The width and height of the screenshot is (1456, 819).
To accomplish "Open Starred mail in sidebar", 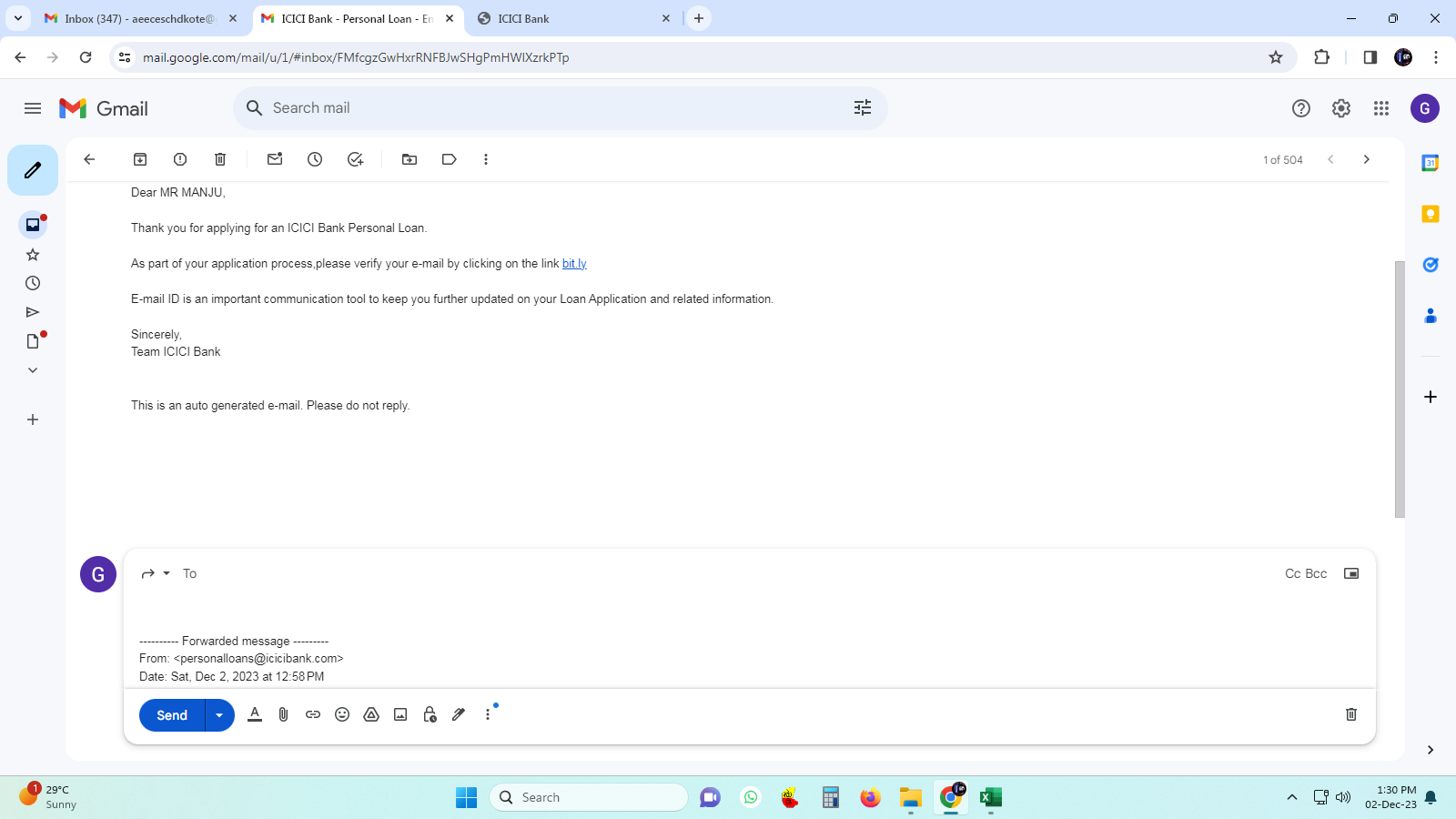I will coord(33,255).
